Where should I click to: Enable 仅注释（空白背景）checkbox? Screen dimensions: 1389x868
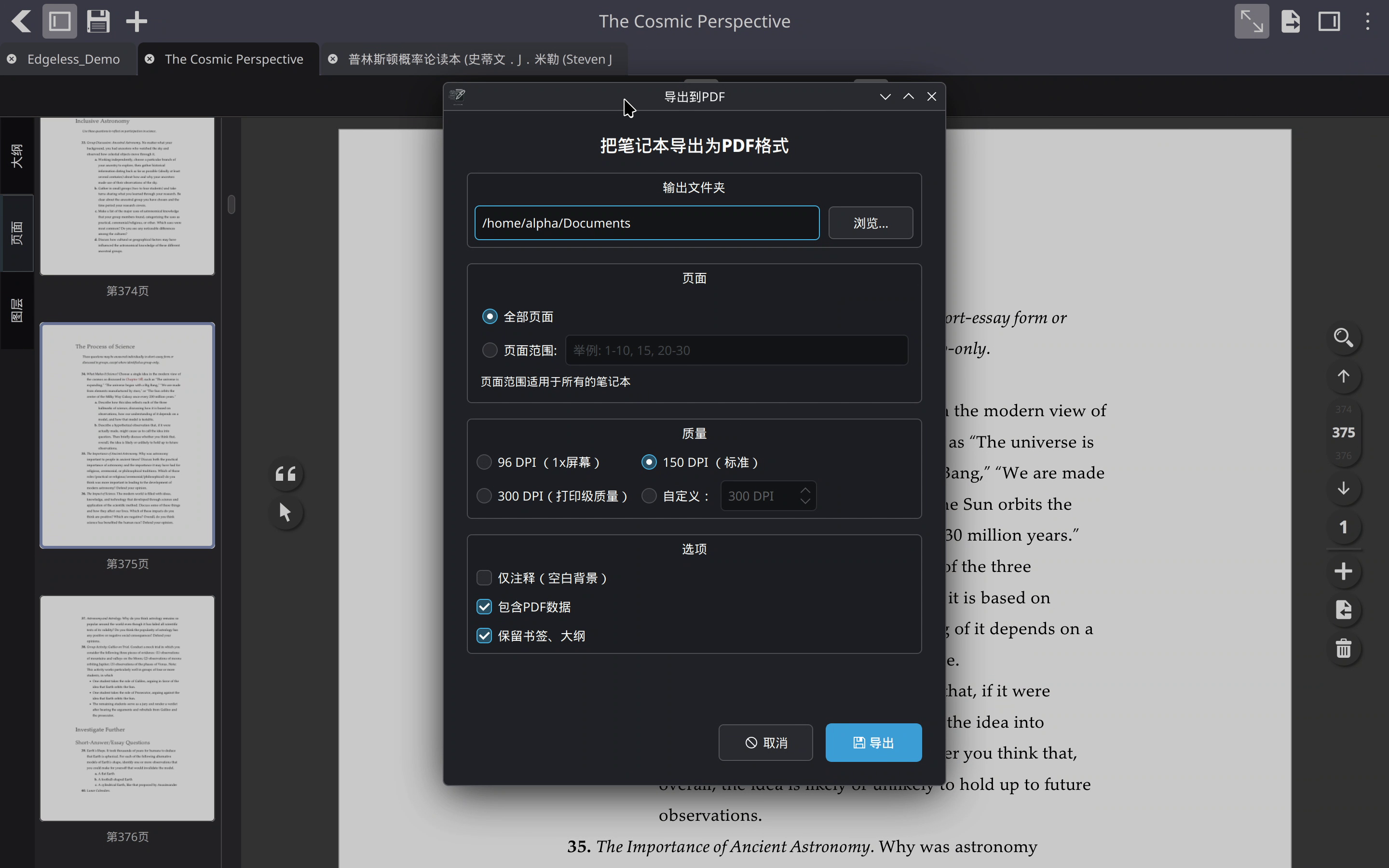pyautogui.click(x=484, y=578)
